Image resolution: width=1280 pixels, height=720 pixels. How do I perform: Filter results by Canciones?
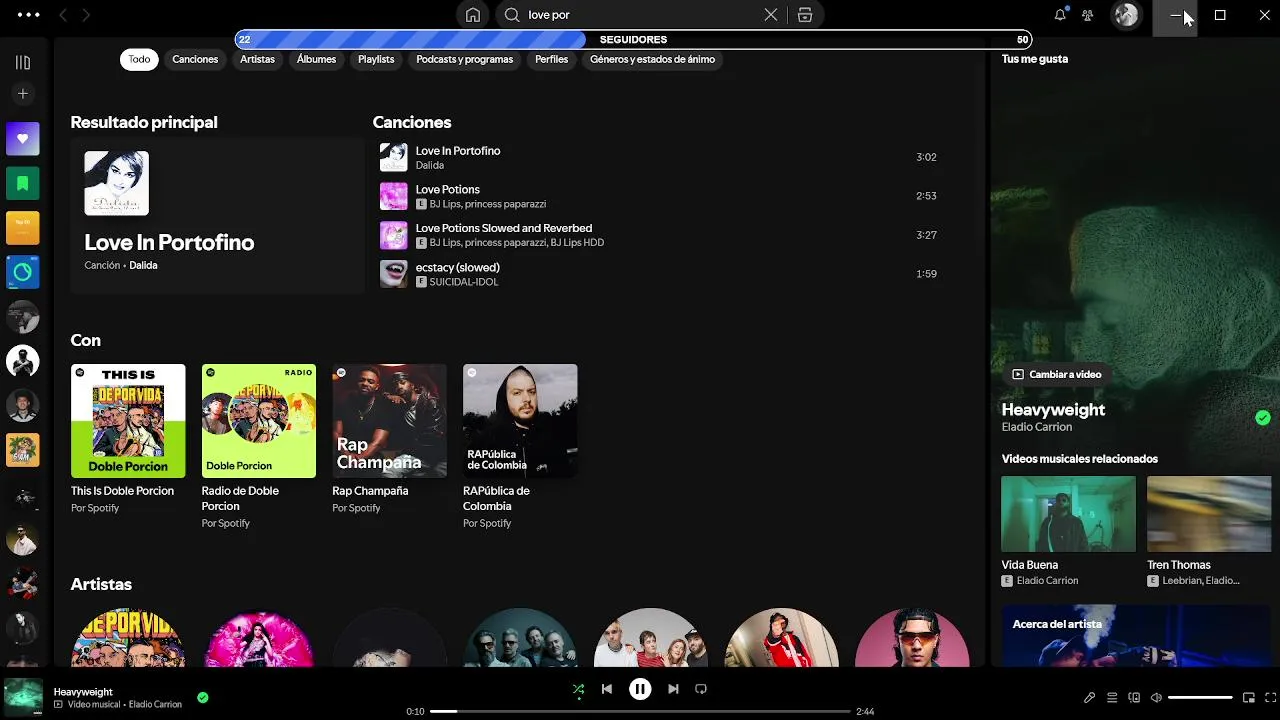(195, 59)
